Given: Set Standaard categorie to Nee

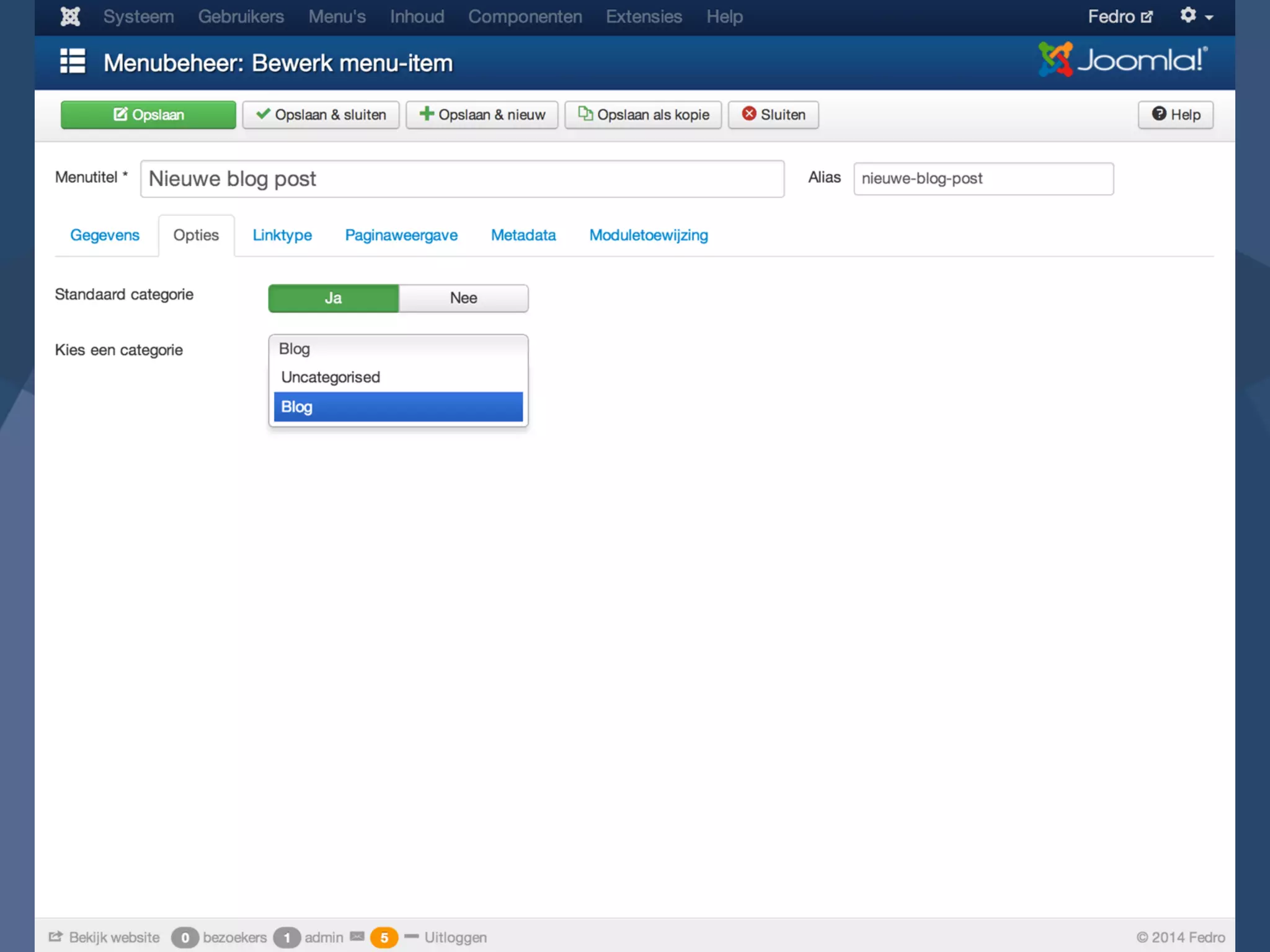Looking at the screenshot, I should [x=463, y=298].
